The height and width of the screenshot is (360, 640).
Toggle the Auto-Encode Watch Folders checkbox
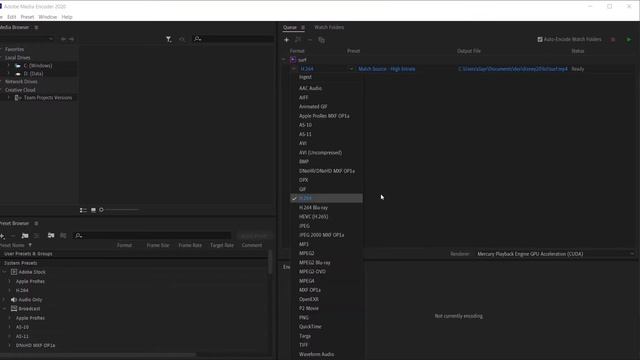pyautogui.click(x=540, y=40)
